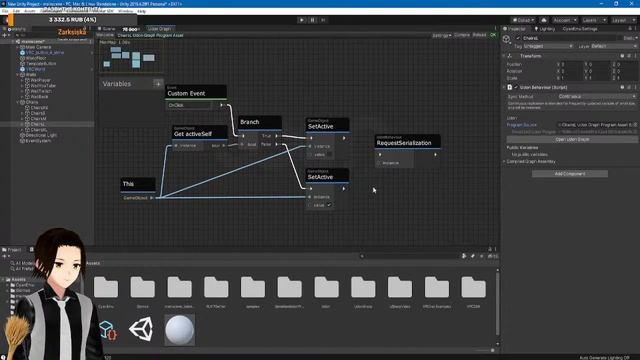Toggle the Udon Behaviour script enabled checkbox
640x360 pixels.
coord(516,87)
